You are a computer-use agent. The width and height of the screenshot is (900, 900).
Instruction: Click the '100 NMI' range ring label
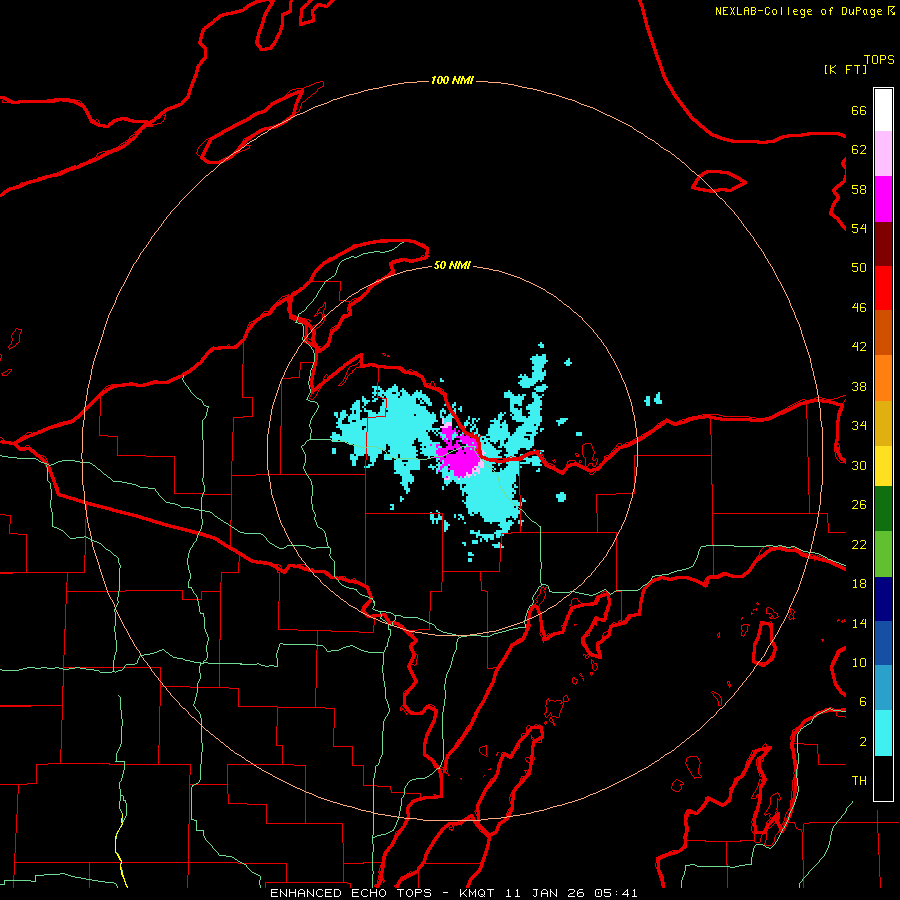tap(452, 80)
